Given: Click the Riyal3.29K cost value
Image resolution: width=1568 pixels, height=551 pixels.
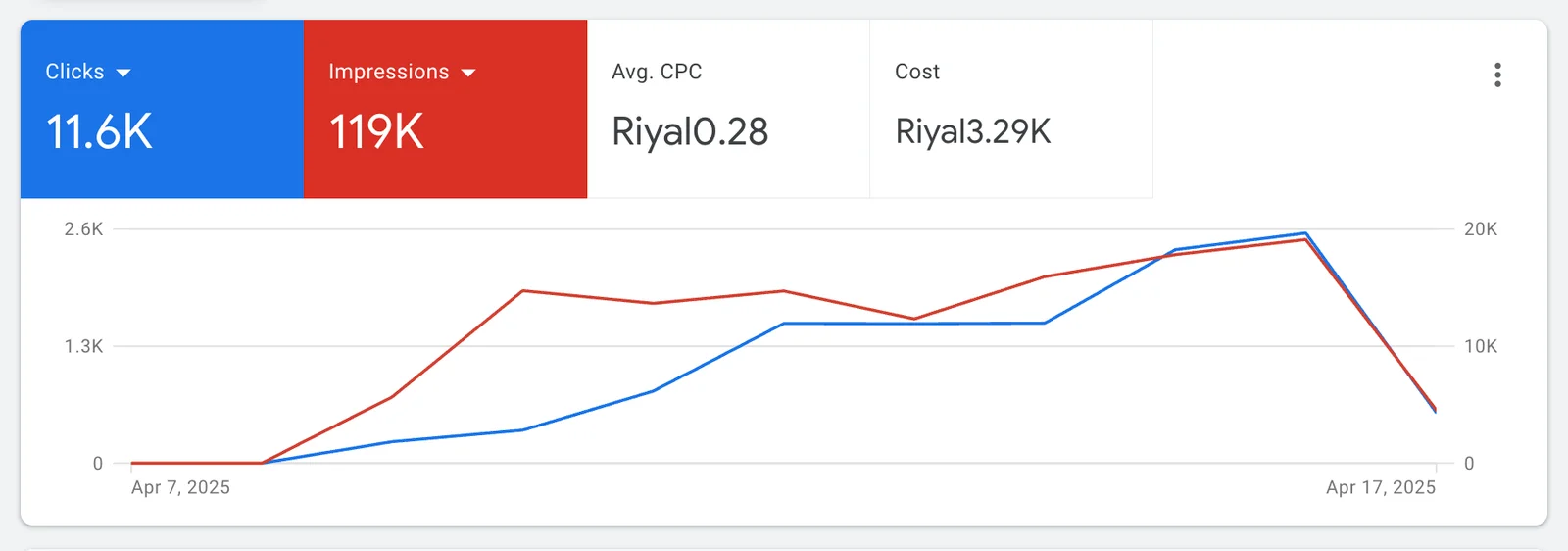Looking at the screenshot, I should [973, 132].
